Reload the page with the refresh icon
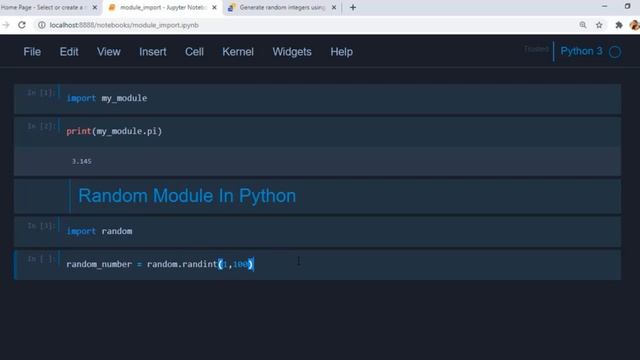Viewport: 640px width, 360px height. click(x=22, y=25)
